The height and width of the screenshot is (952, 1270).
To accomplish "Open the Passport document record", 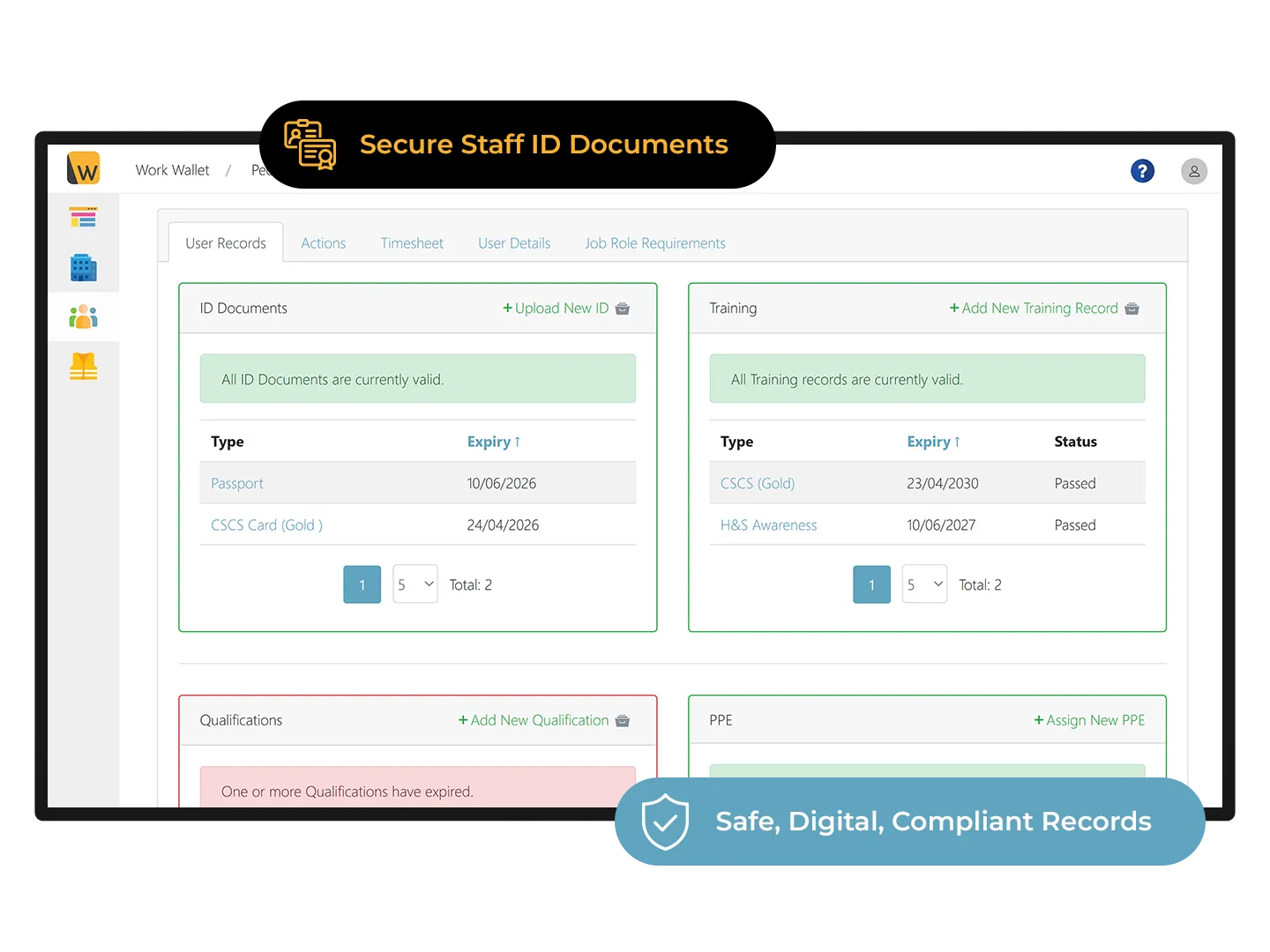I will tap(236, 483).
